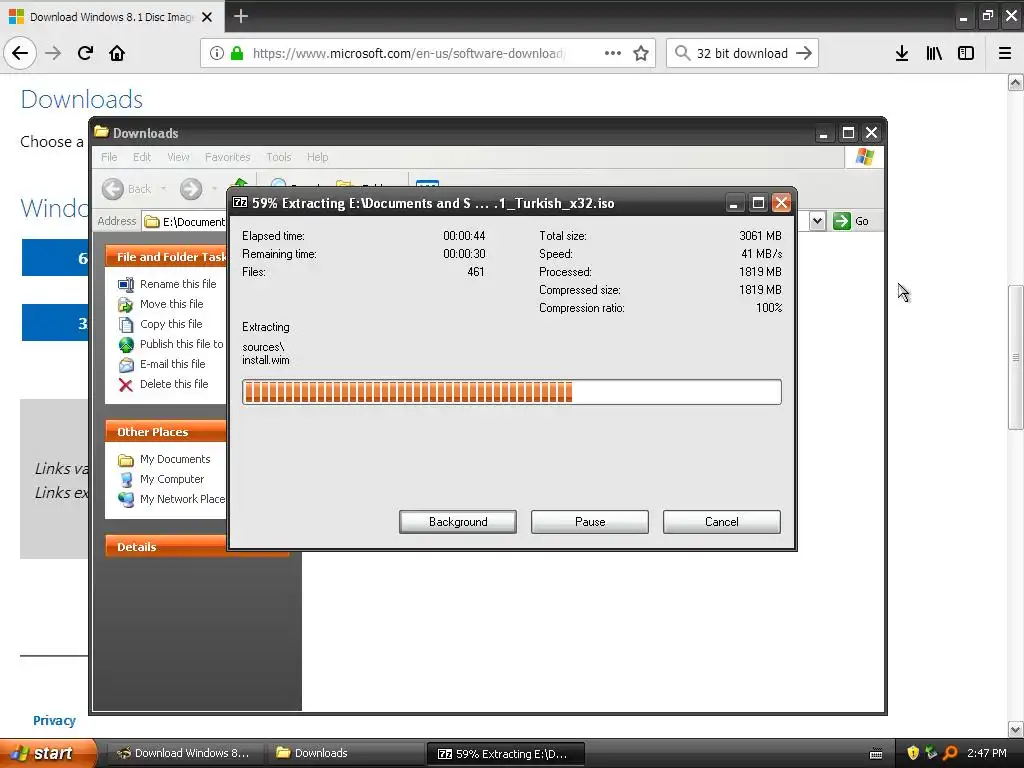Screen dimensions: 1024x768
Task: Minimize the 7-Zip extraction dialog
Action: click(x=734, y=203)
